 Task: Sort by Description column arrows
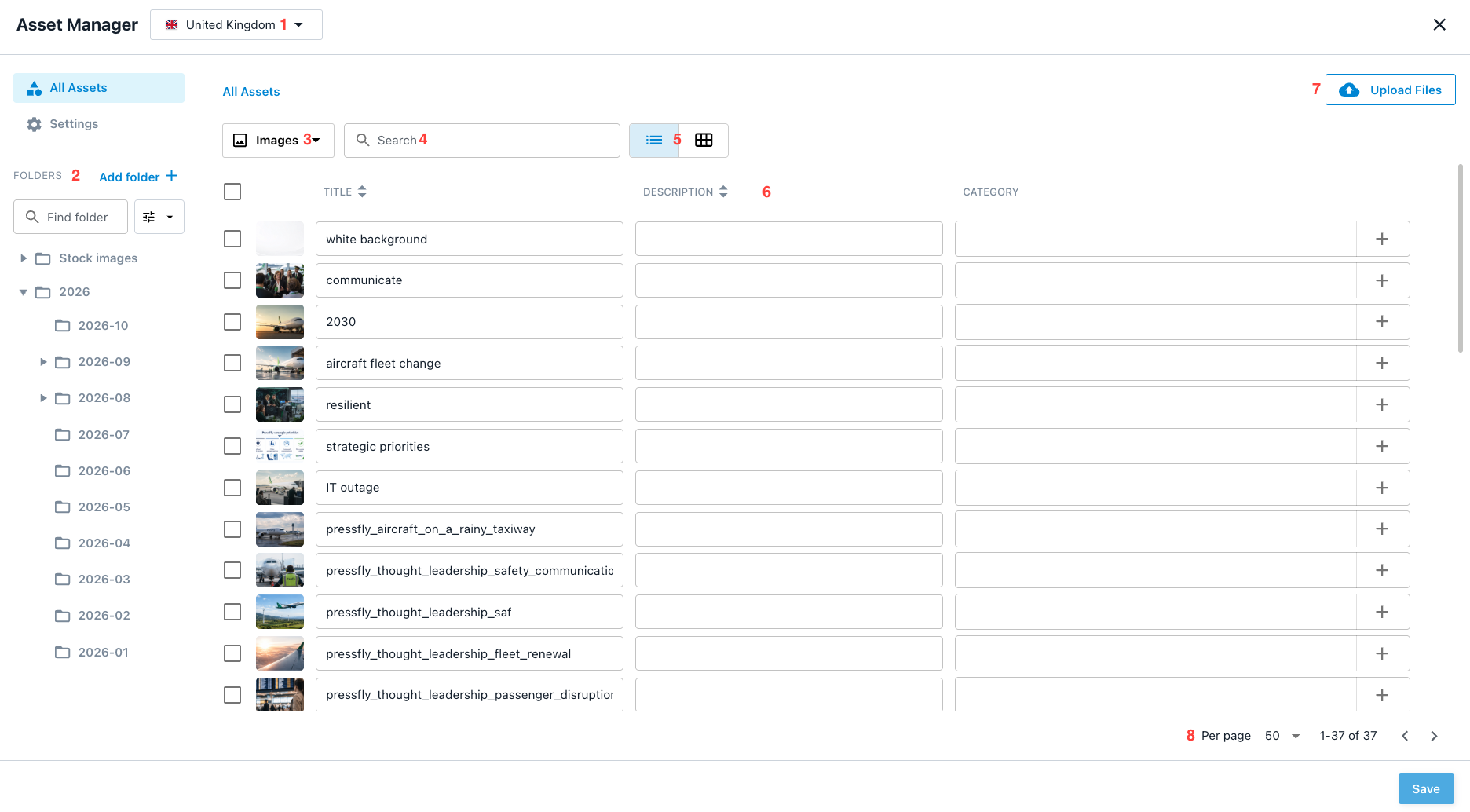[723, 192]
